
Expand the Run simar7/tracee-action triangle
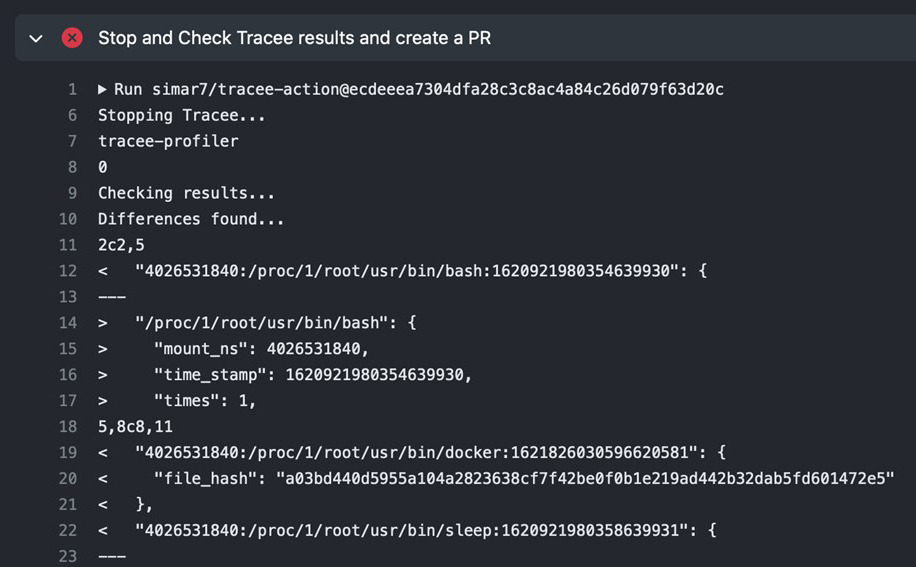[102, 89]
